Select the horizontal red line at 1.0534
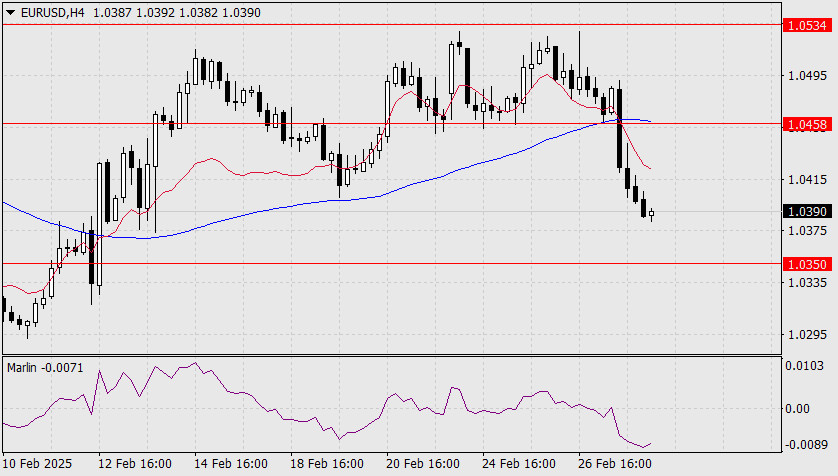This screenshot has width=838, height=476. coord(392,25)
